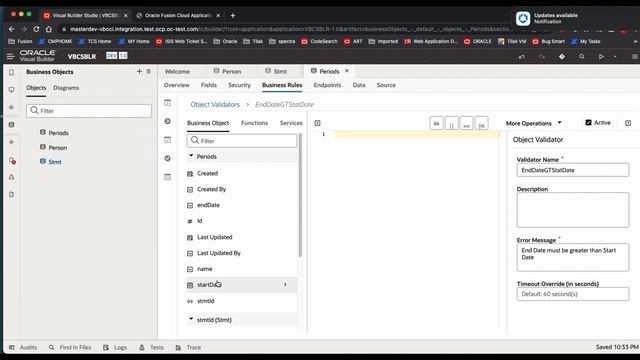Click the fourth editor toolbar button
640x360 pixels.
point(482,123)
